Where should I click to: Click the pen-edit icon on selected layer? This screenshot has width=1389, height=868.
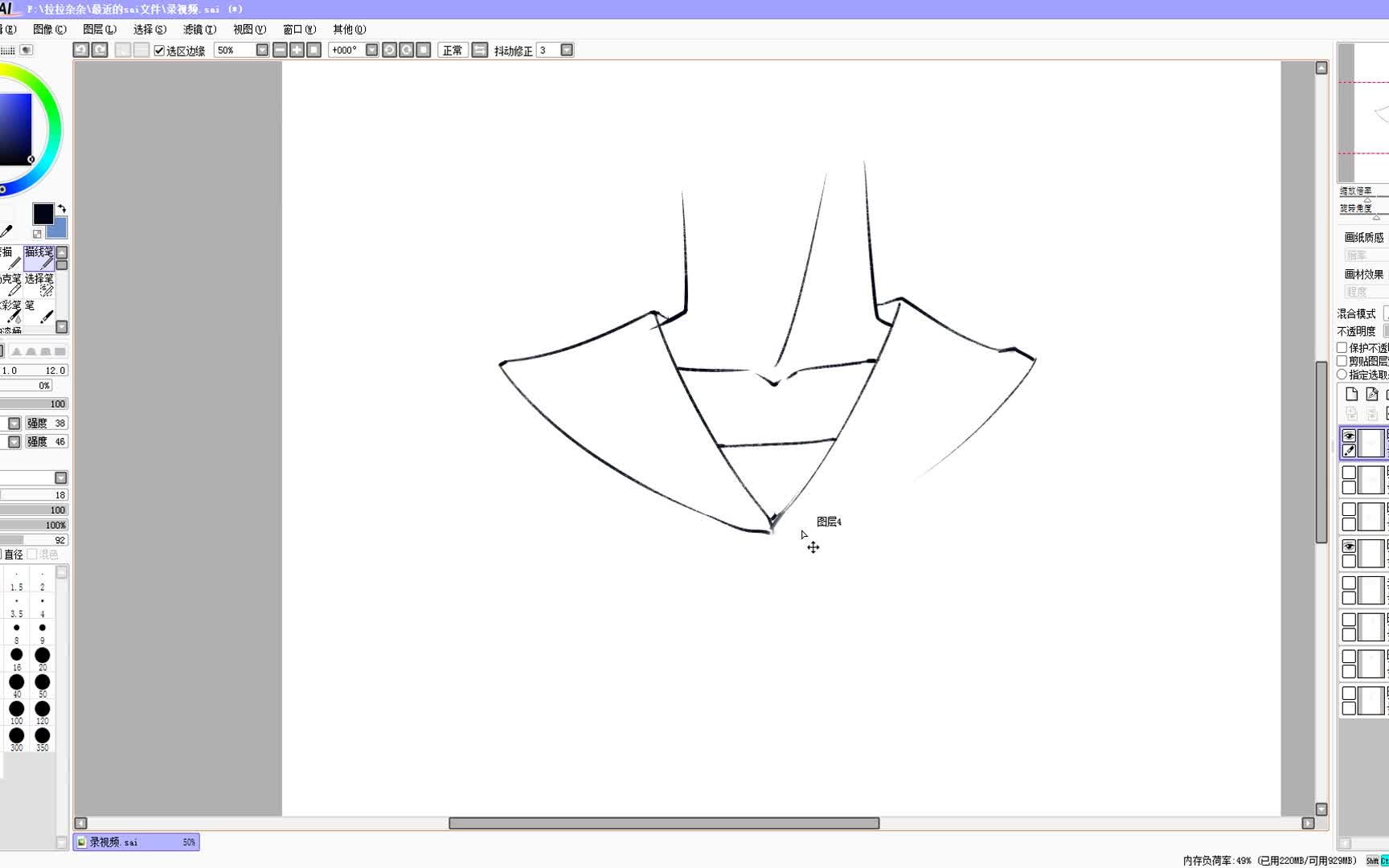1349,451
